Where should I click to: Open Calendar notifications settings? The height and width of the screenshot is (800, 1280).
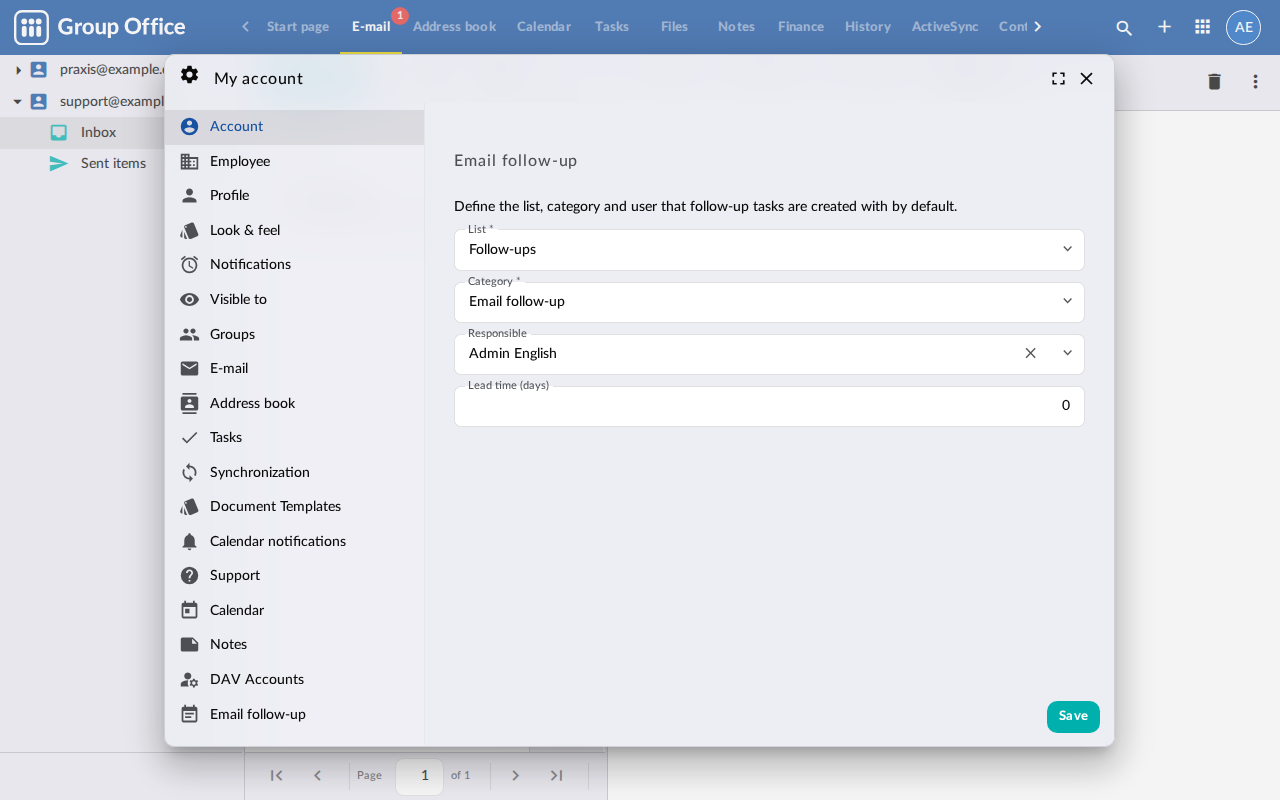pyautogui.click(x=294, y=541)
